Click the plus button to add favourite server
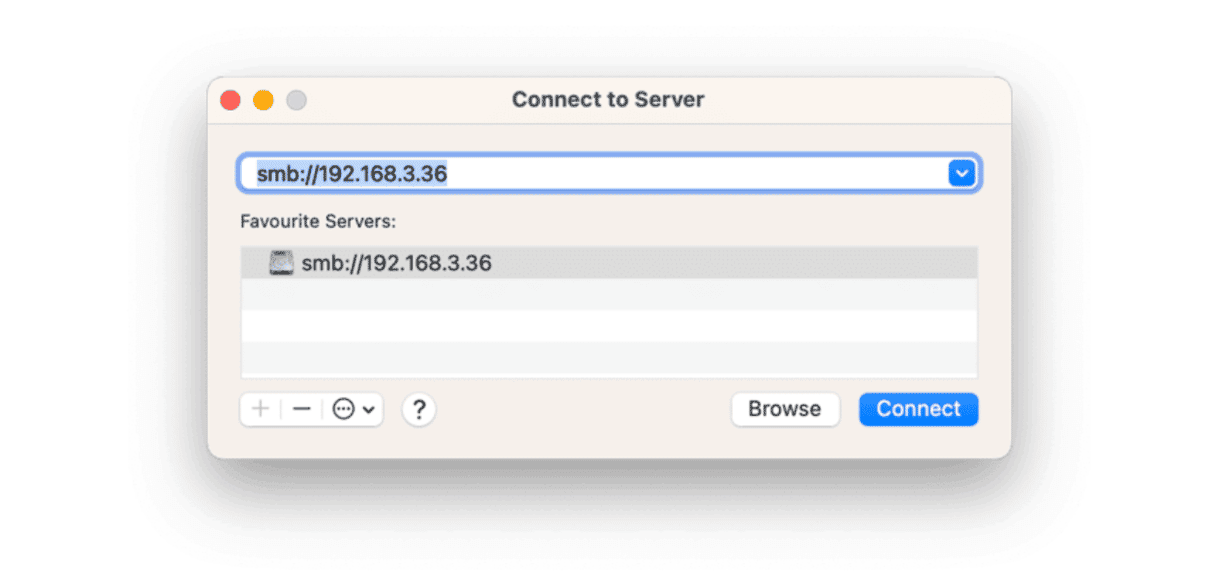The width and height of the screenshot is (1216, 571). pyautogui.click(x=261, y=409)
